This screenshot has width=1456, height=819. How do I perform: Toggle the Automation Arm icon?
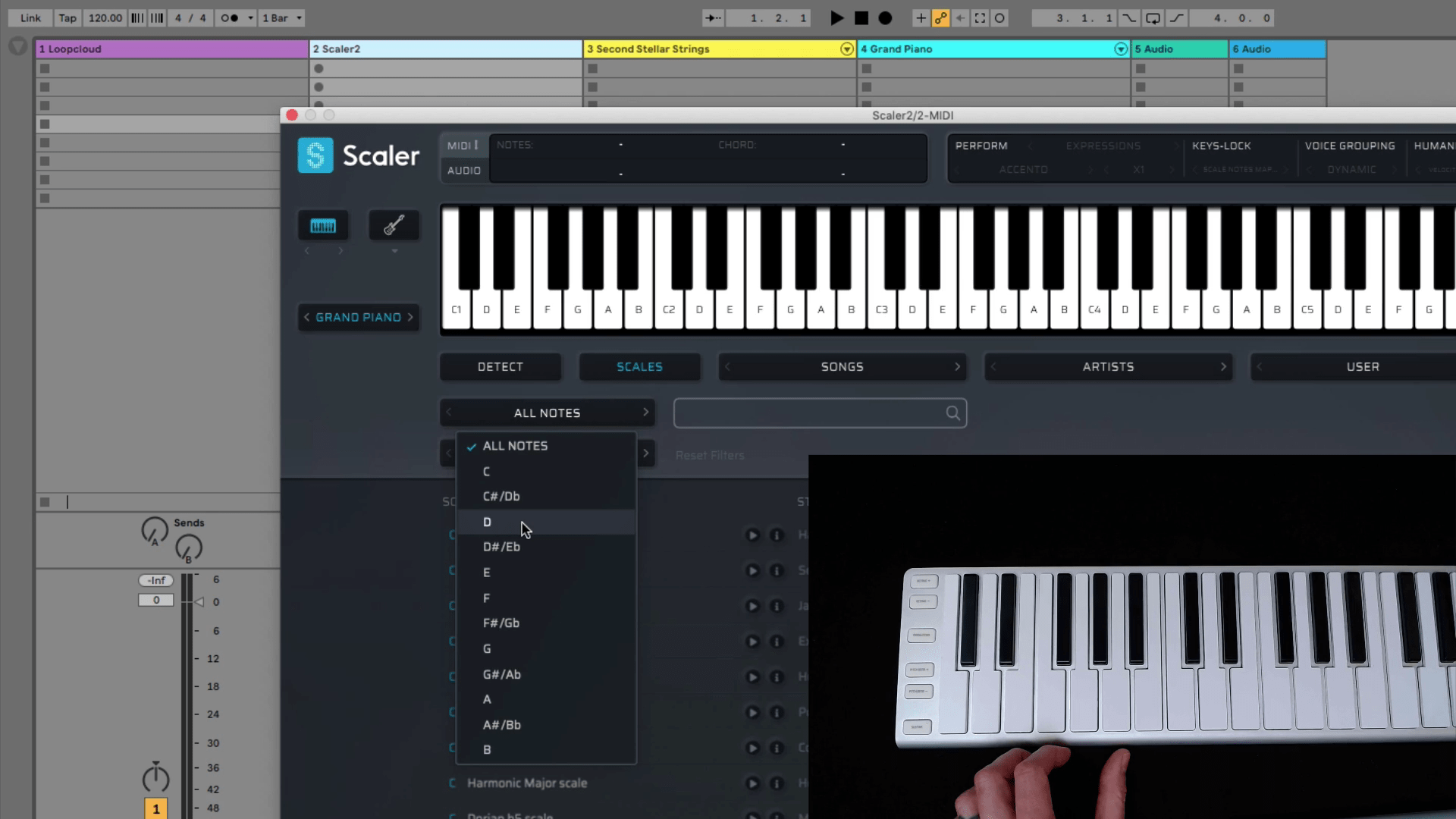[x=940, y=18]
